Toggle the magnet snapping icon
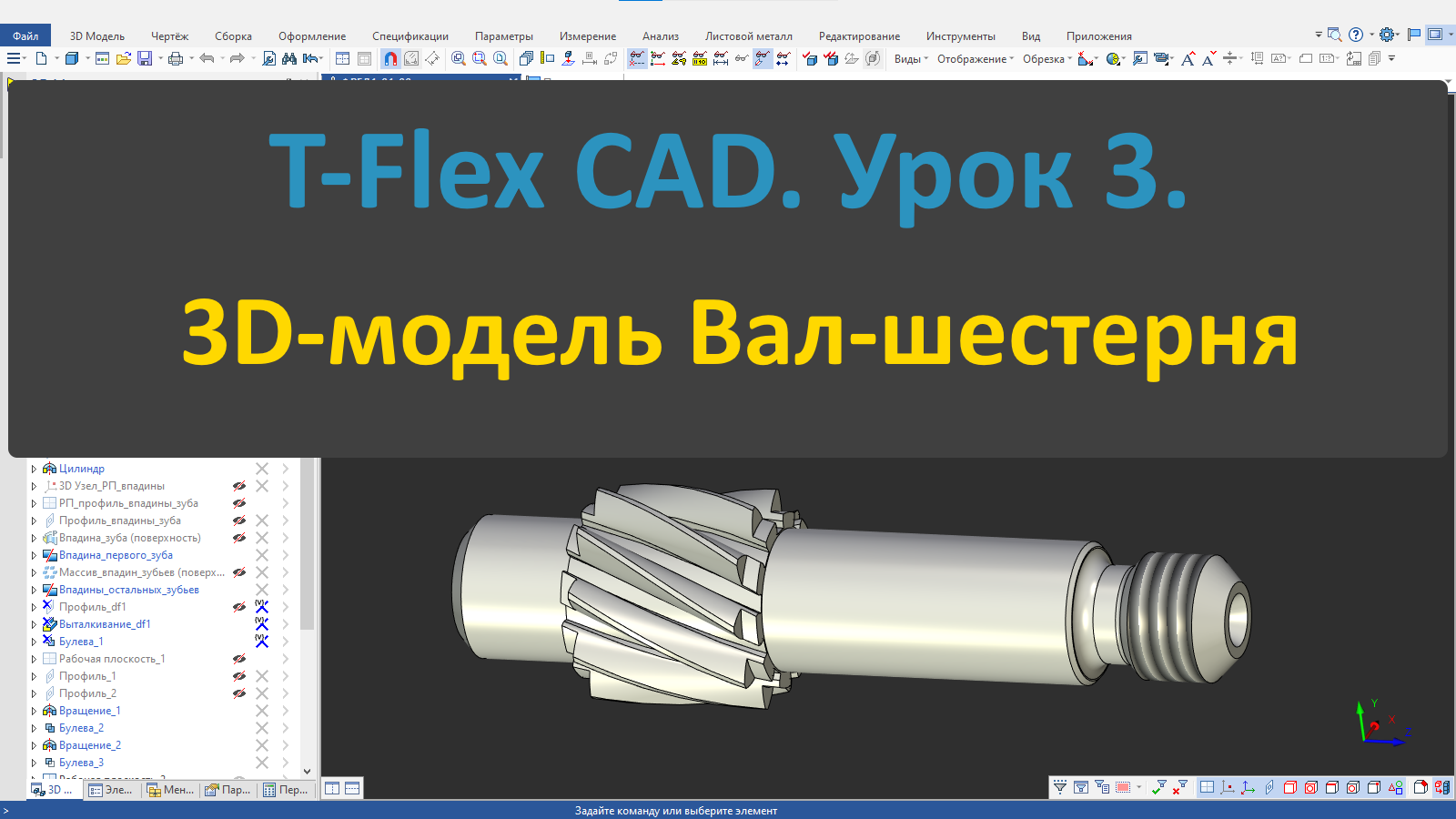This screenshot has height=819, width=1456. [x=390, y=58]
